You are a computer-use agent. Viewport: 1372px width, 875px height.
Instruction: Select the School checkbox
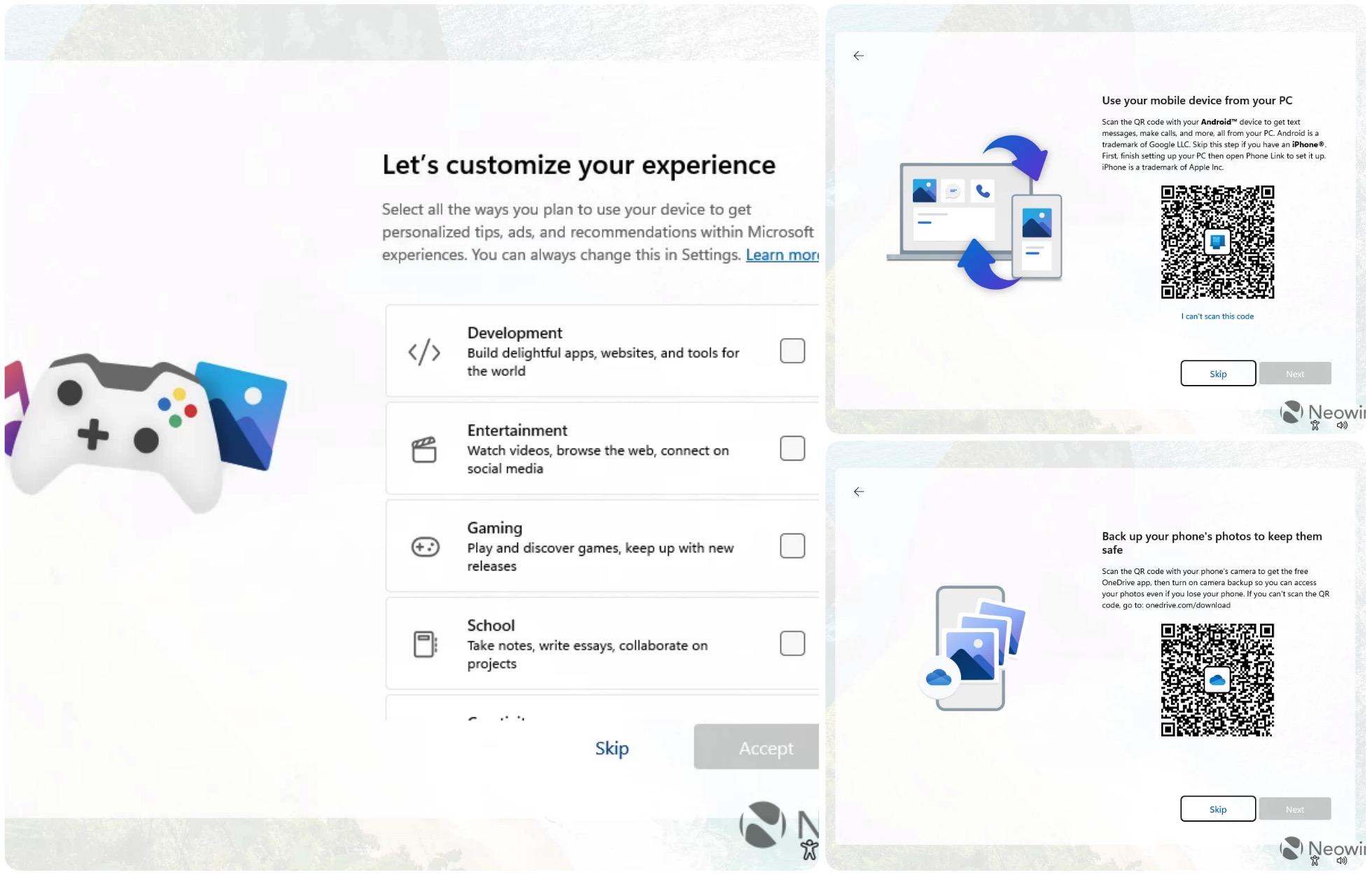(792, 643)
